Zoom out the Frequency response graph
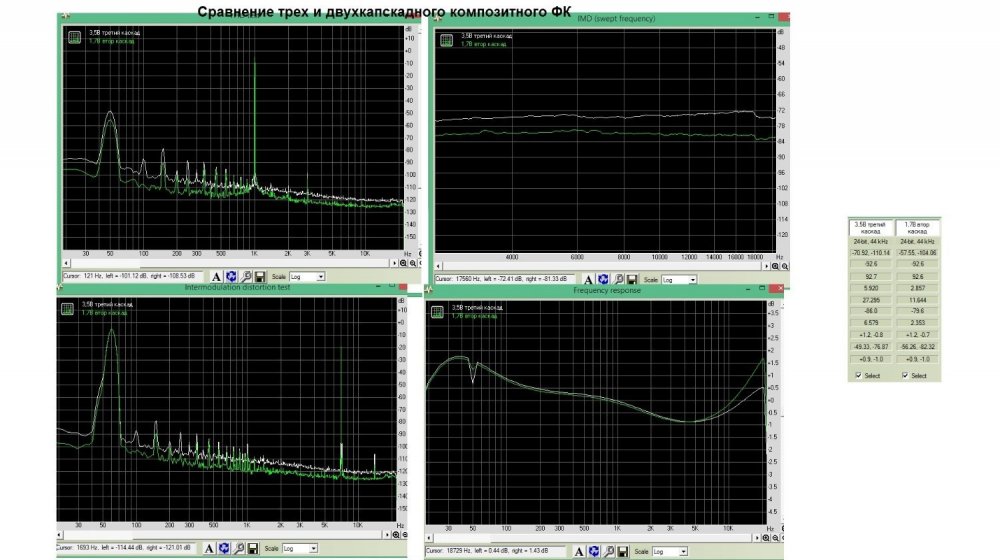 coord(776,538)
